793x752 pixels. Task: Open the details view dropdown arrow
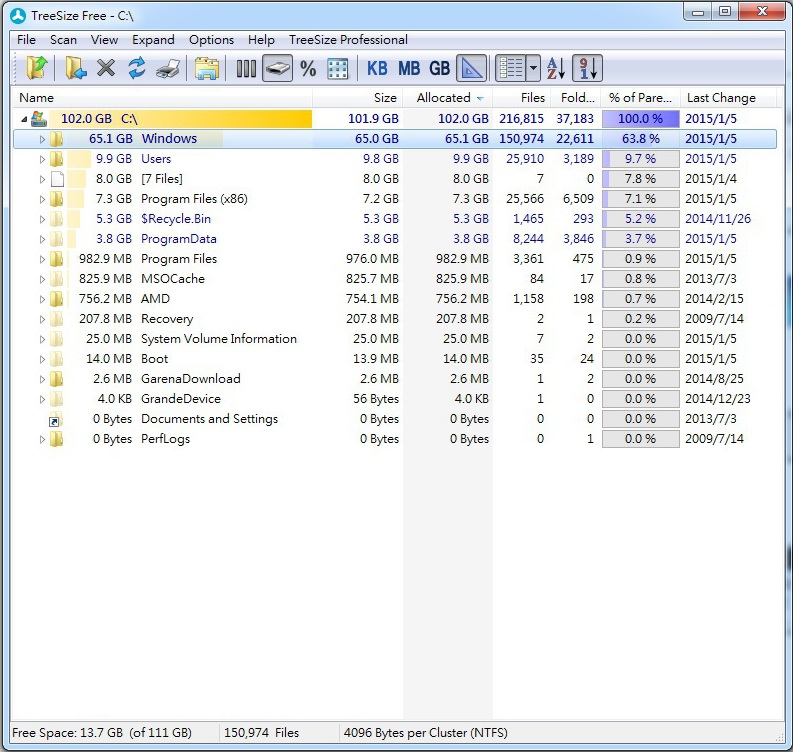(x=534, y=68)
